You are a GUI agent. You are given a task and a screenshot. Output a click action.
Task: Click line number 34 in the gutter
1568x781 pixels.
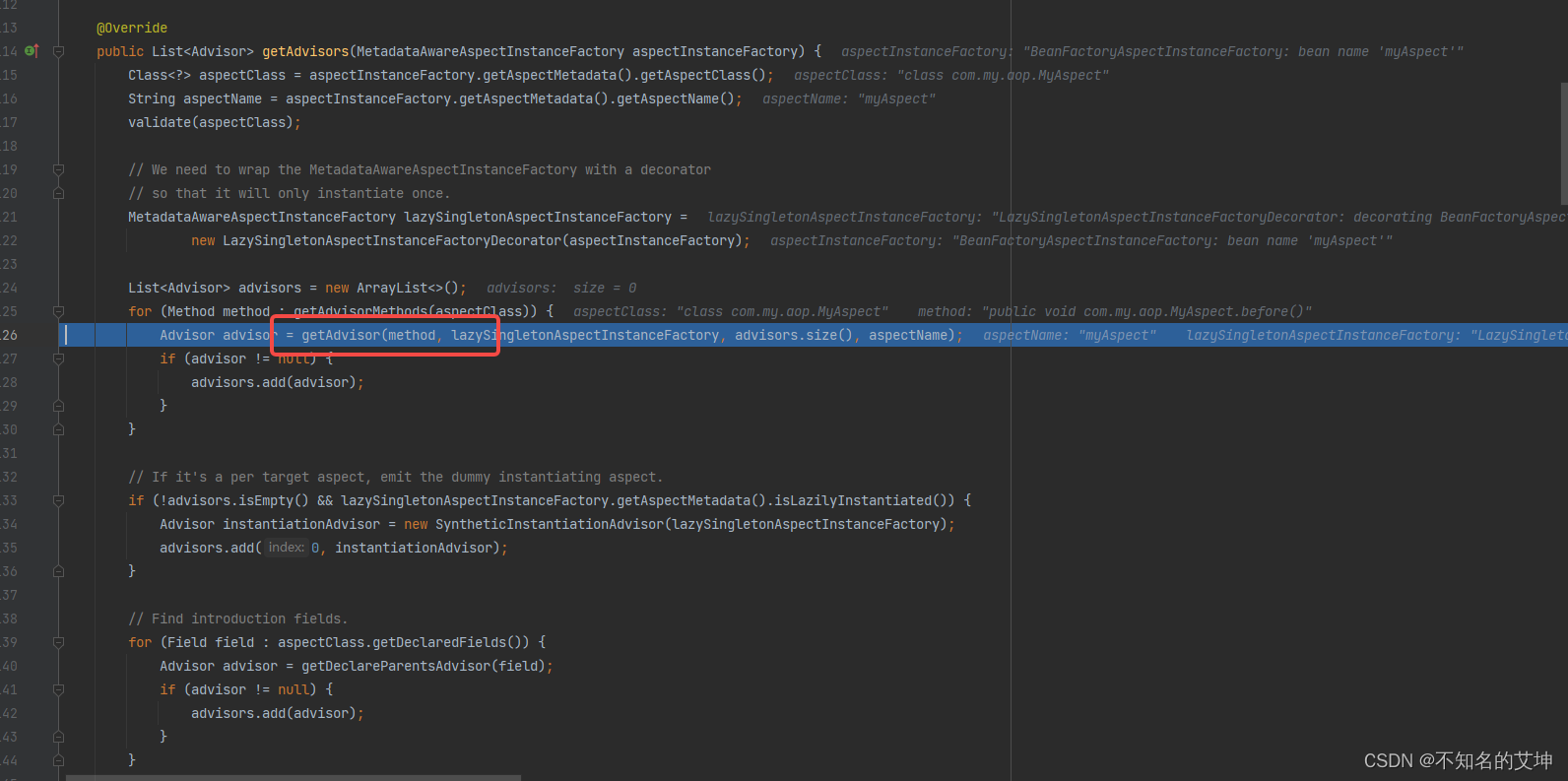(9, 524)
